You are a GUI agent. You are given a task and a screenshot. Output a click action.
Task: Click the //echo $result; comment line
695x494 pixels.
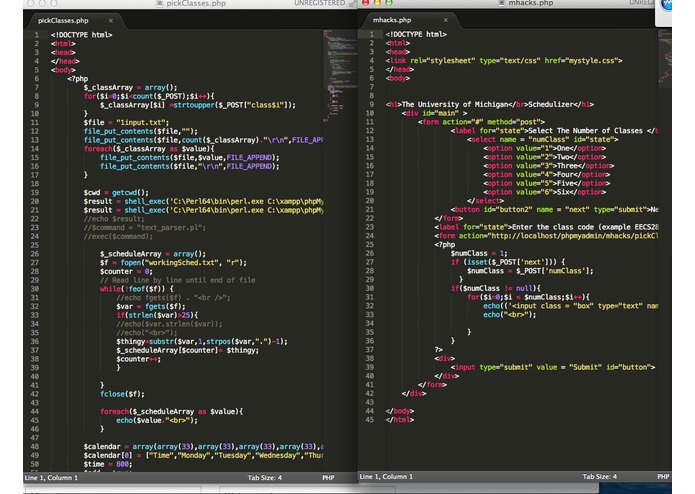click(114, 219)
